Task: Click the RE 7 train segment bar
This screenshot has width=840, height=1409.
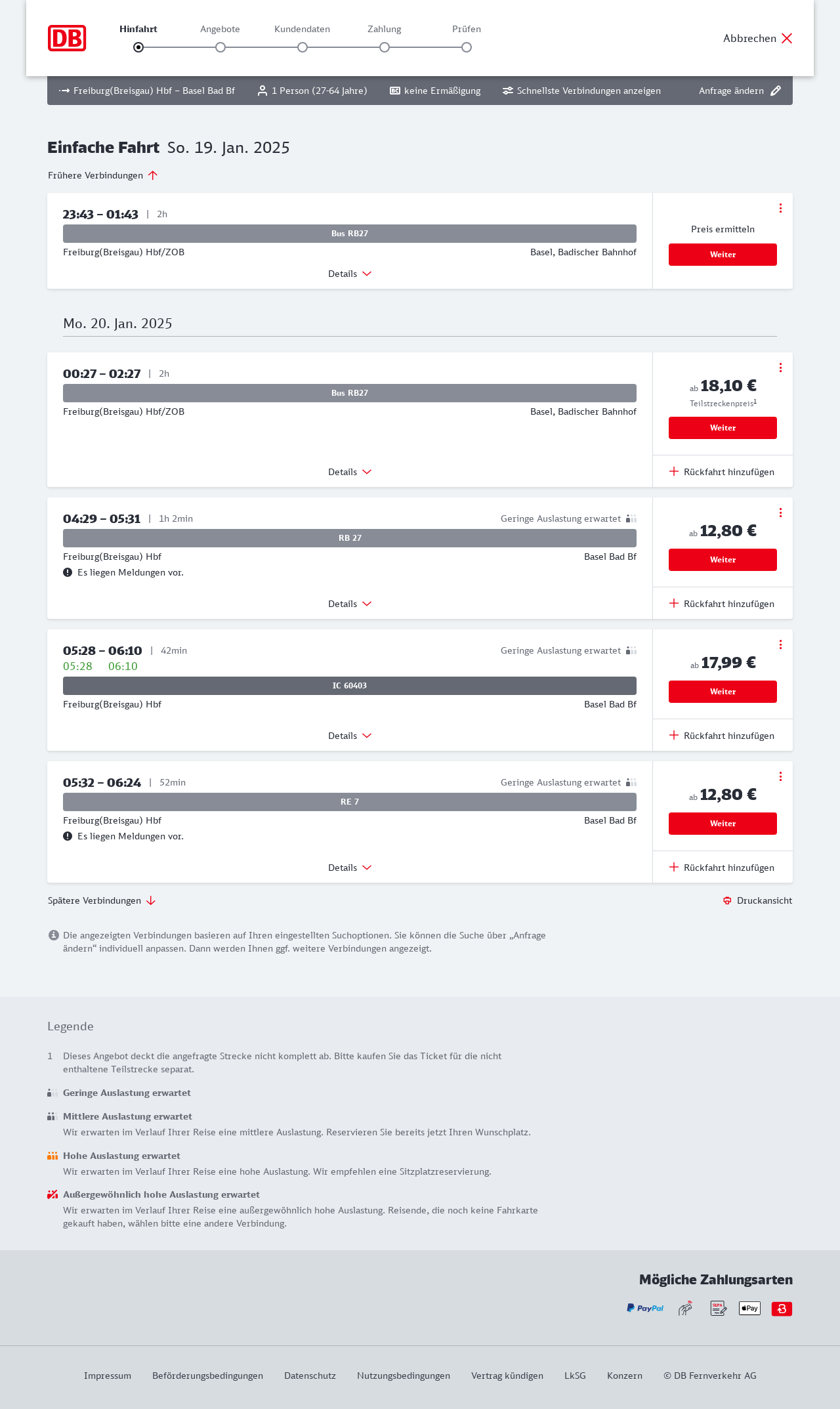Action: (x=350, y=802)
